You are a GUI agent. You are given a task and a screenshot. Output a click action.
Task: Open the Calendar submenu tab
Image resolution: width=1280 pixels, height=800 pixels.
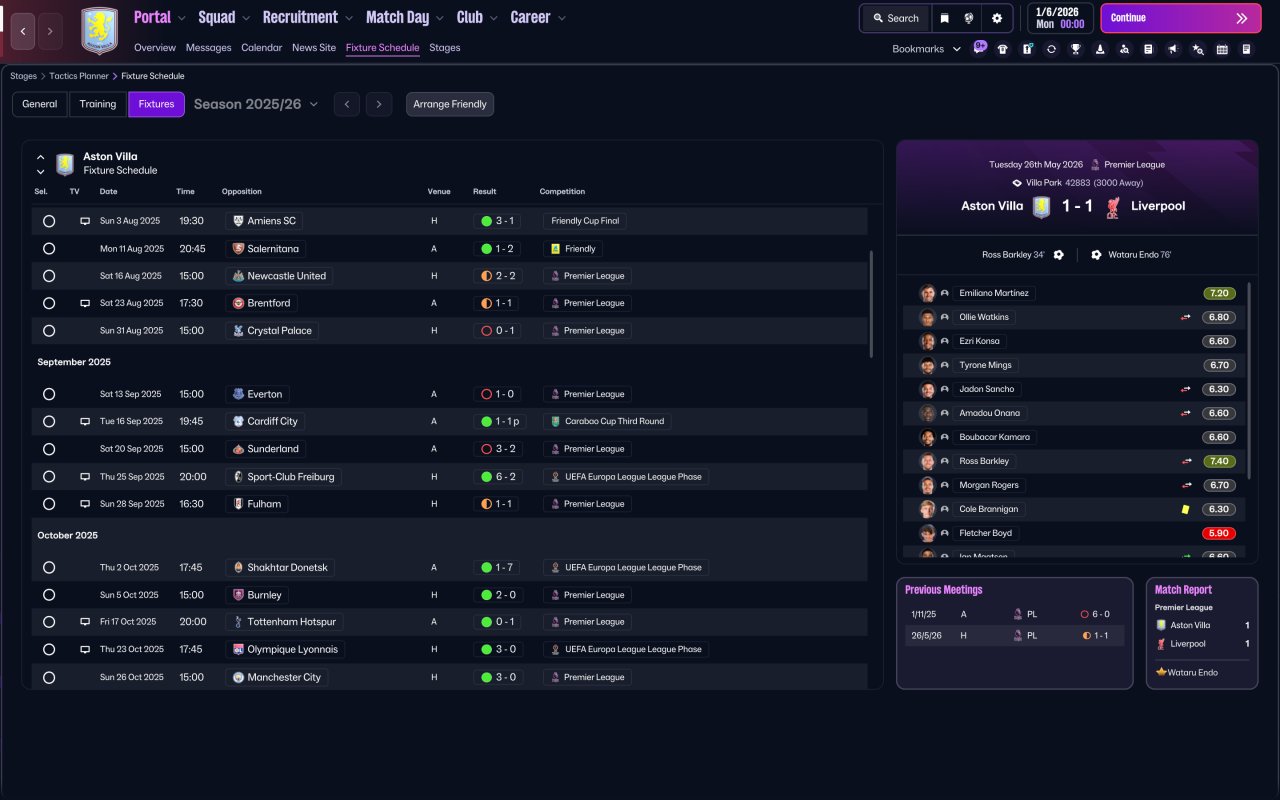(262, 48)
